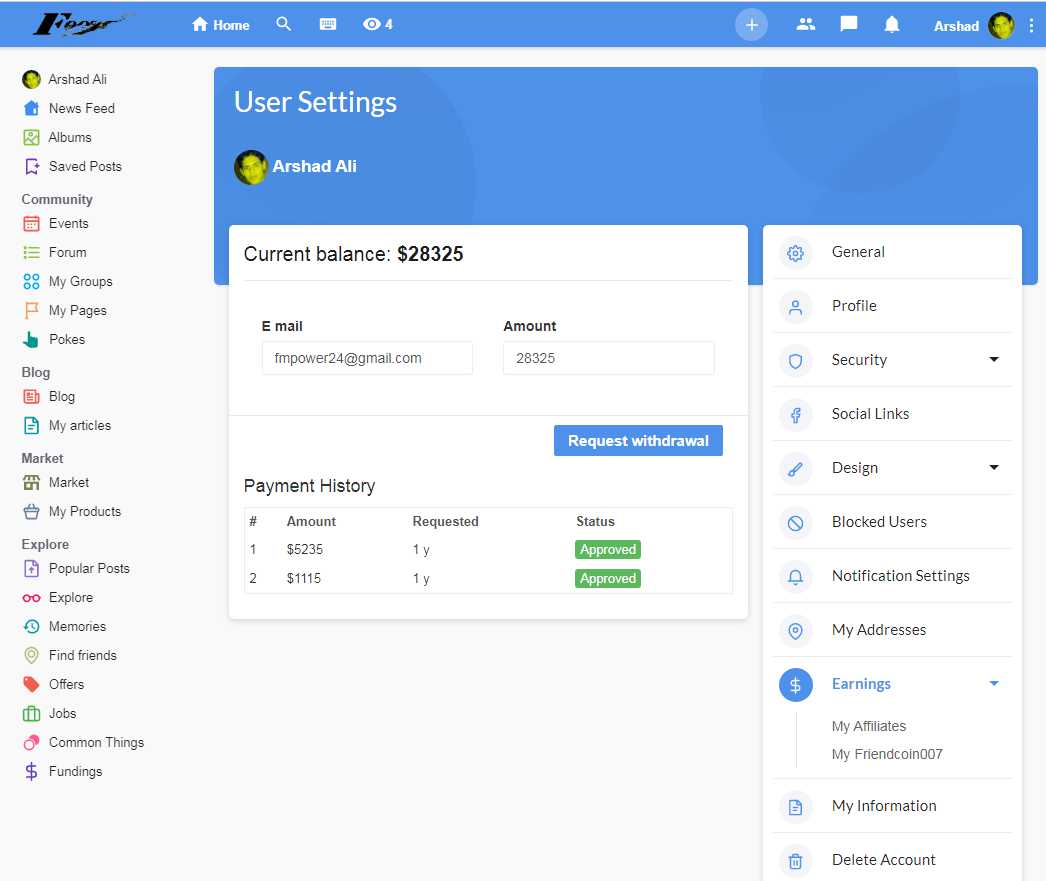Screen dimensions: 1046x881
Task: Click General settings gear icon
Action: 795,253
